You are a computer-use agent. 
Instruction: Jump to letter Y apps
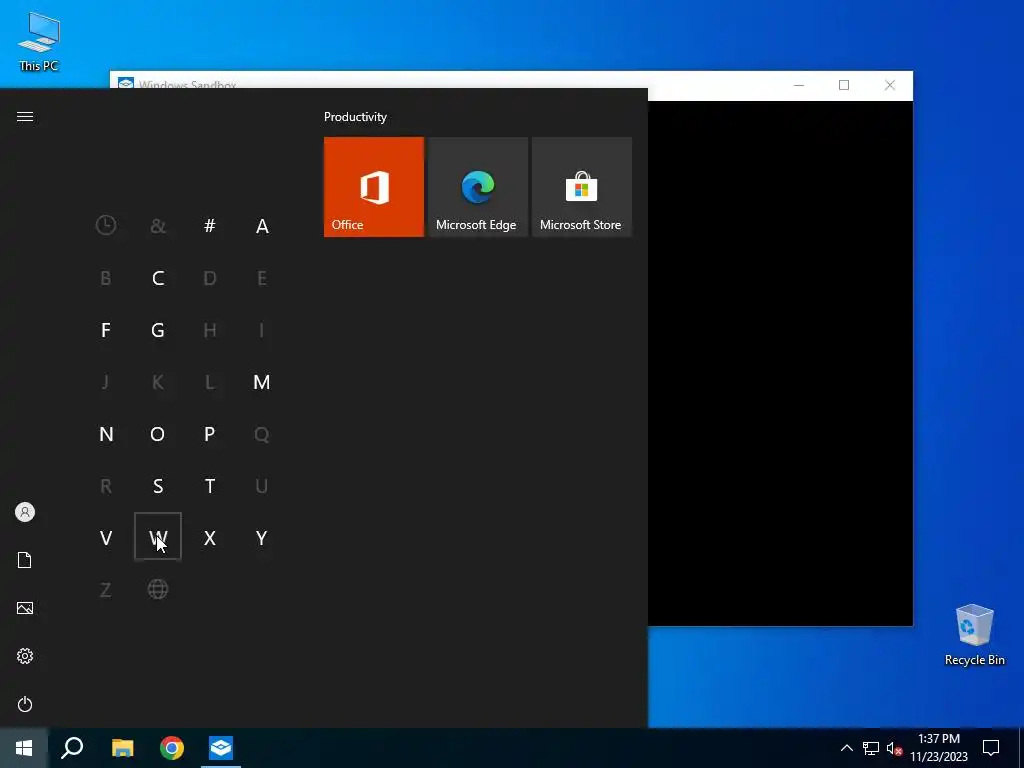click(262, 538)
